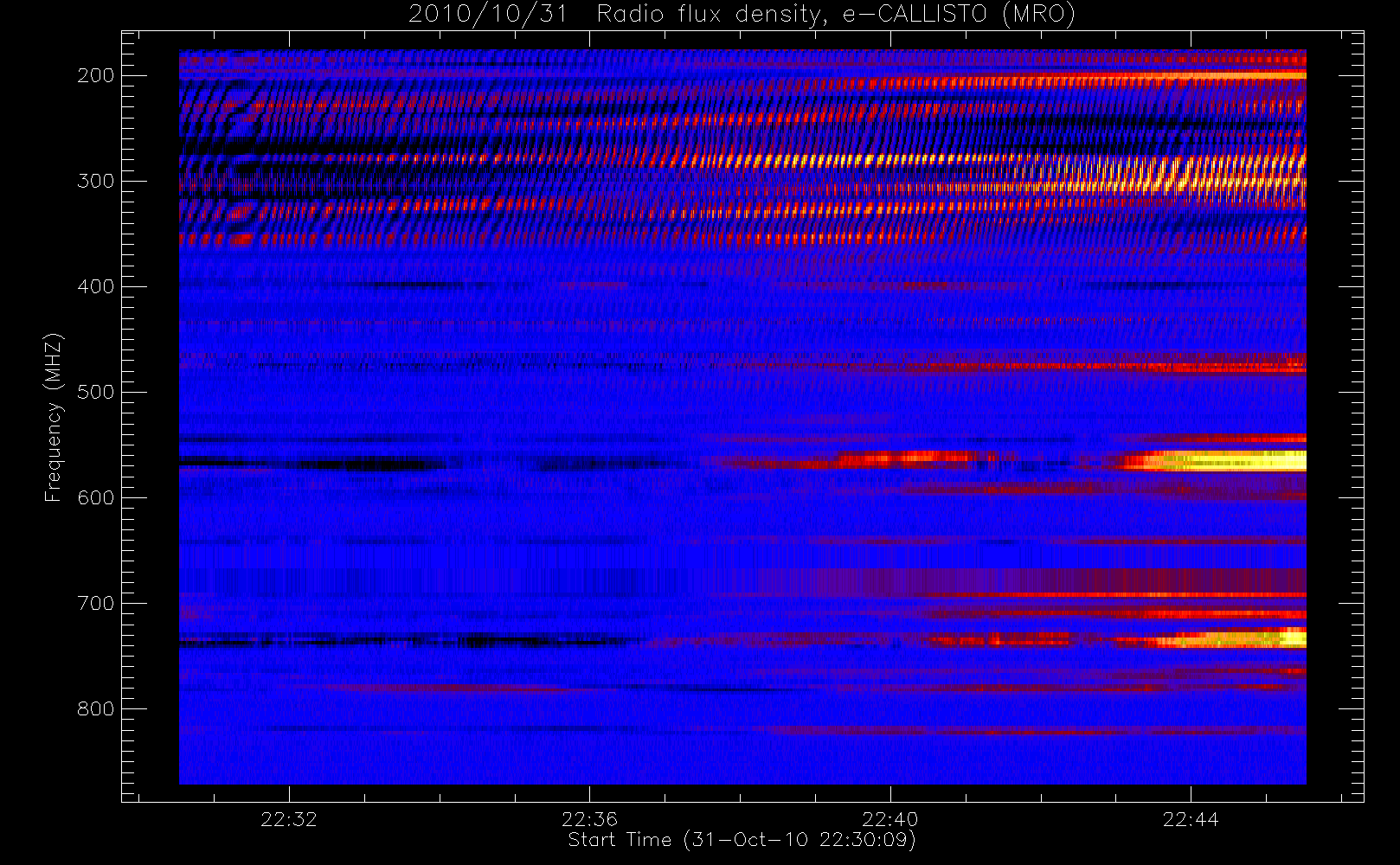Image resolution: width=1400 pixels, height=865 pixels.
Task: Click the 300 frequency tick label
Action: pyautogui.click(x=95, y=181)
